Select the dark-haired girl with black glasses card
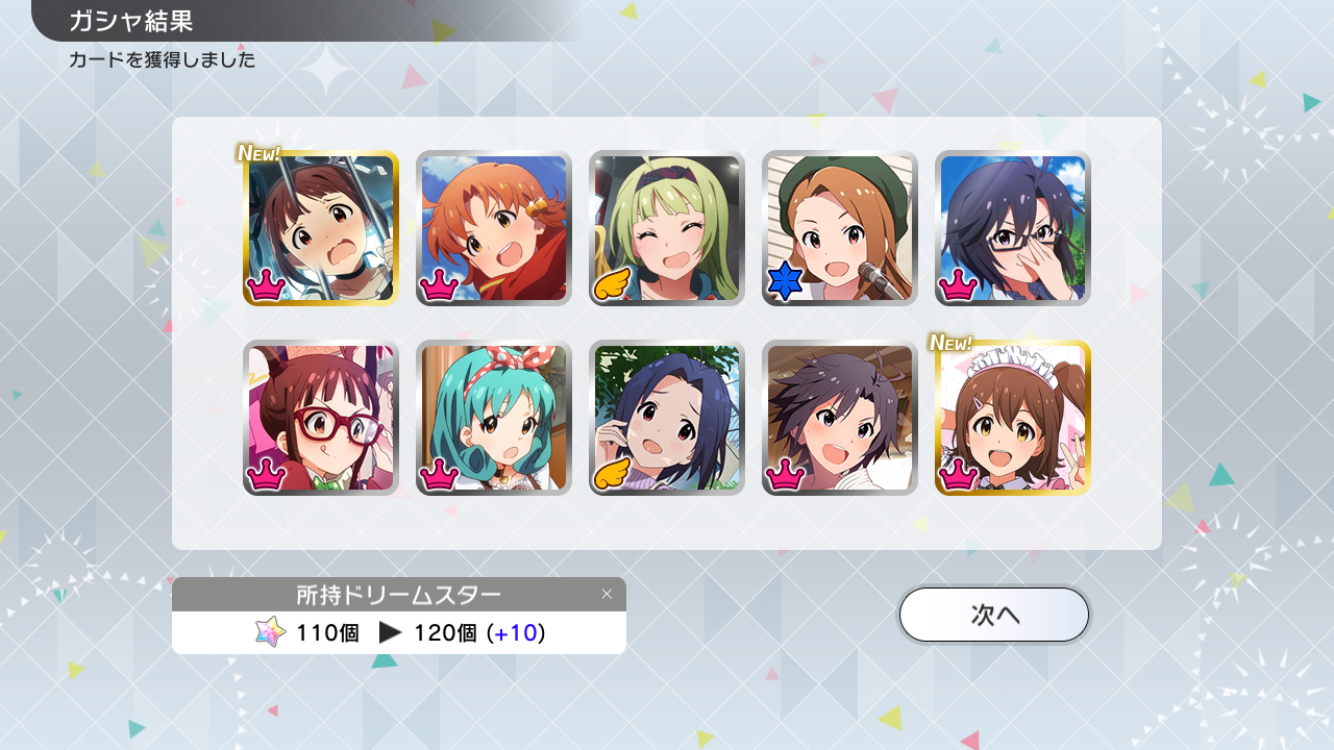 tap(1012, 228)
